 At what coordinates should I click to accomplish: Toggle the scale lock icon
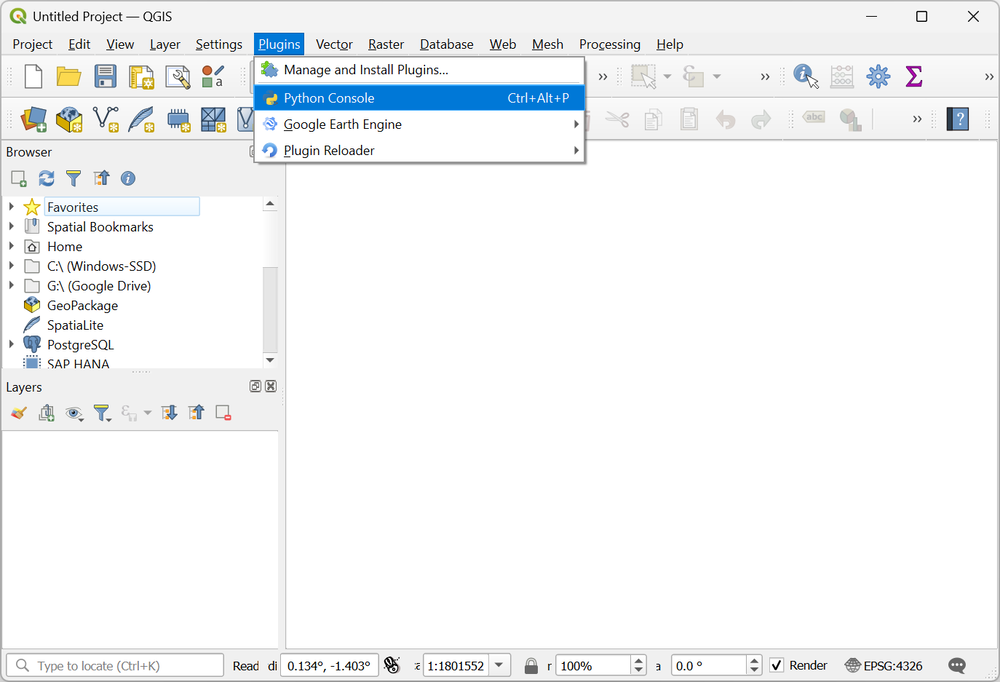[x=531, y=666]
